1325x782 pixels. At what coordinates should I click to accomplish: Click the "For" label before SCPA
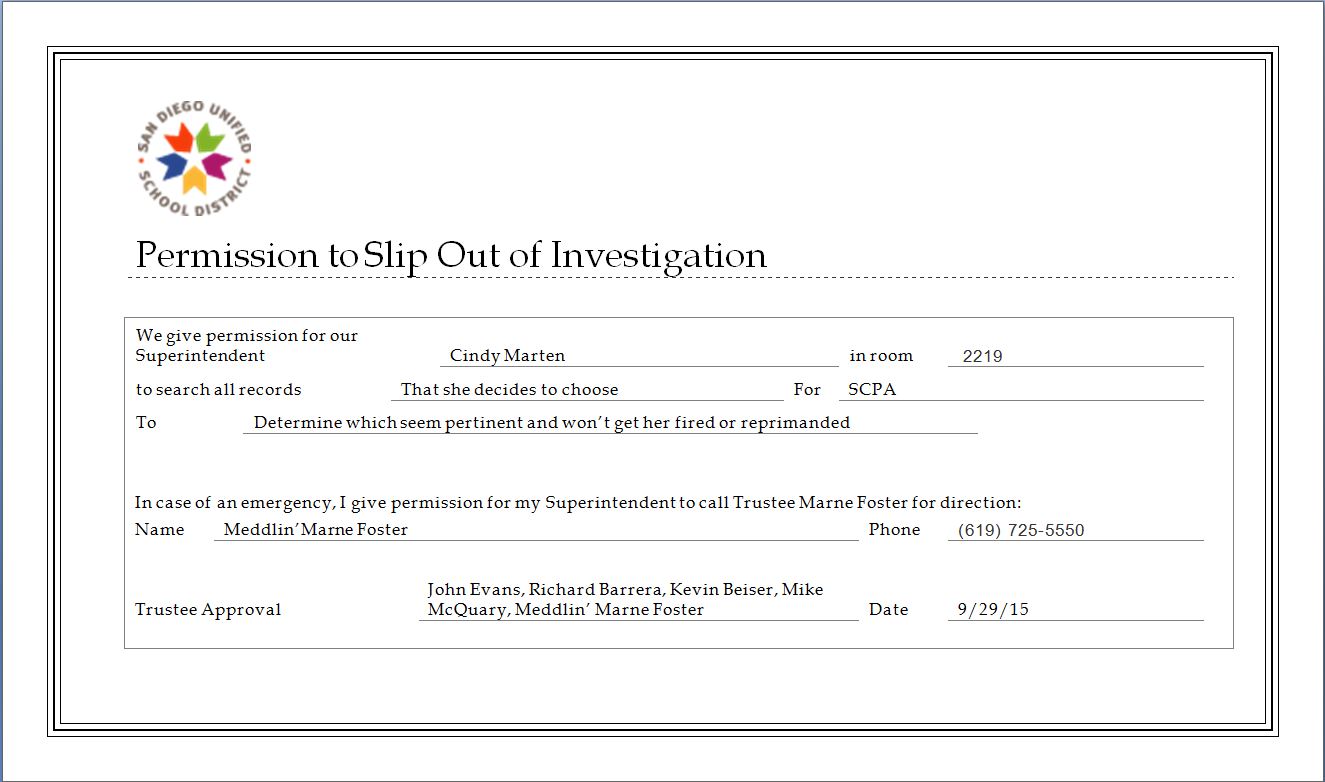click(807, 390)
